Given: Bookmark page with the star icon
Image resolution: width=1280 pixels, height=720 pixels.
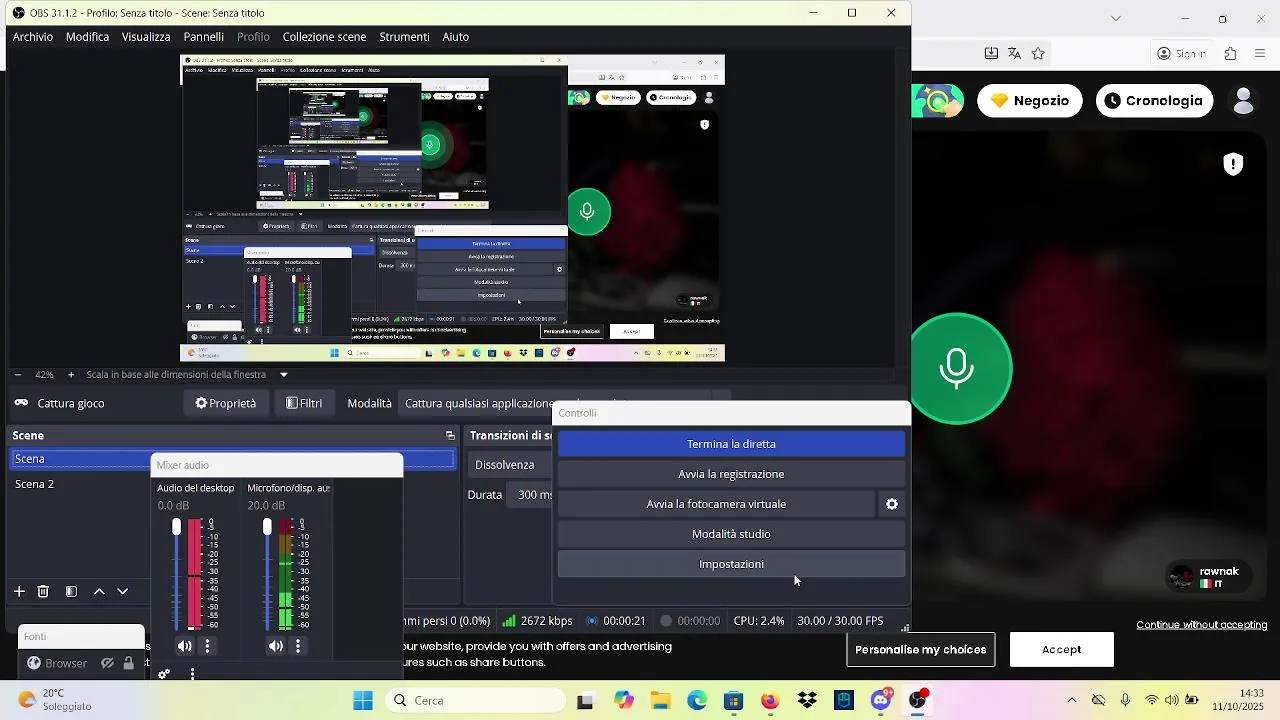Looking at the screenshot, I should click(1038, 53).
